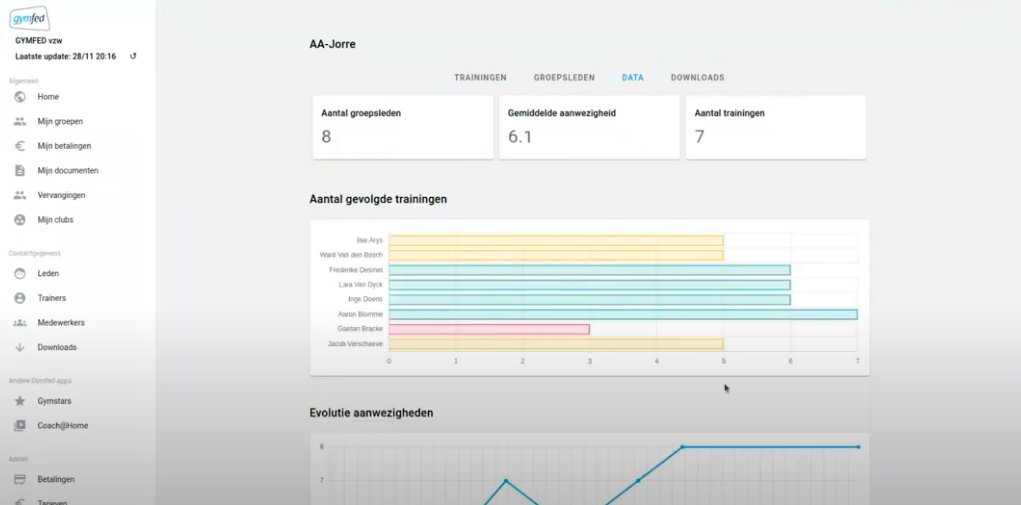The width and height of the screenshot is (1021, 505).
Task: Click the ball icon beside Mijn clubs
Action: click(20, 220)
